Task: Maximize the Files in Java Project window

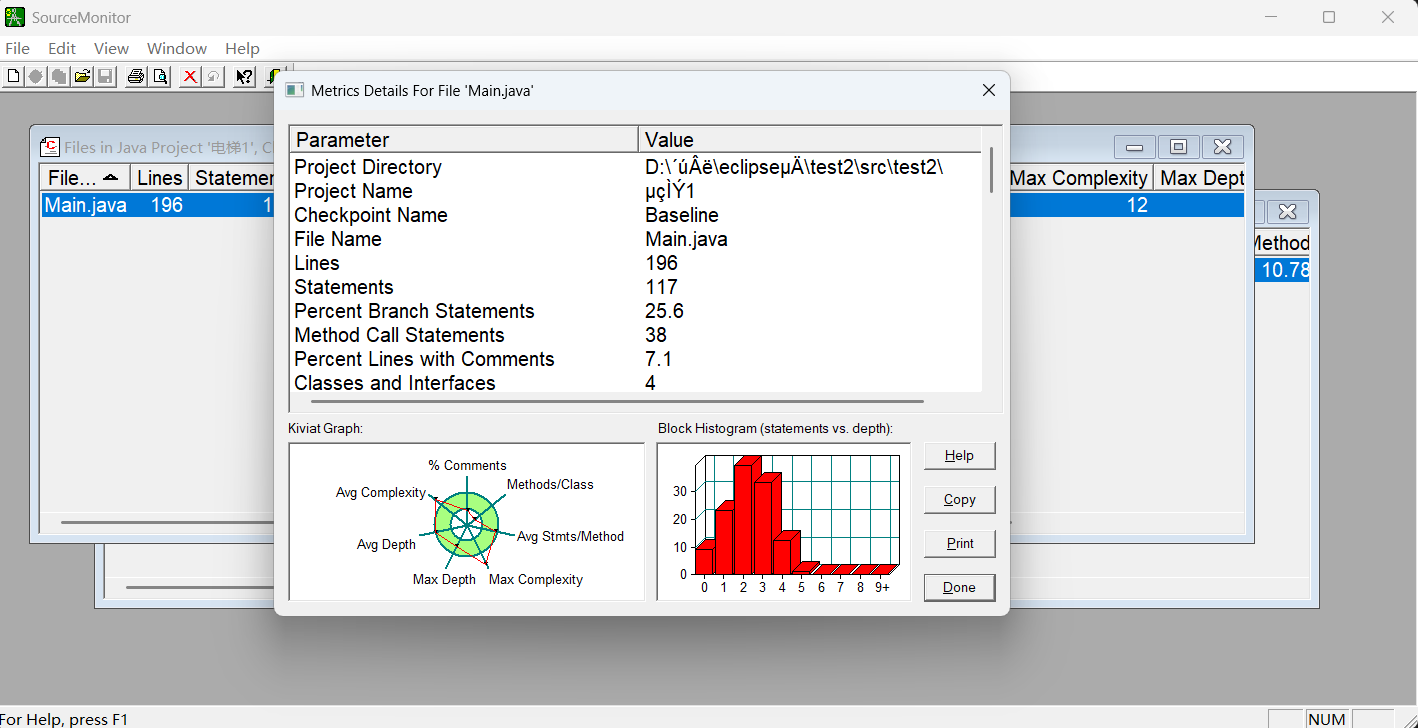Action: pos(1178,147)
